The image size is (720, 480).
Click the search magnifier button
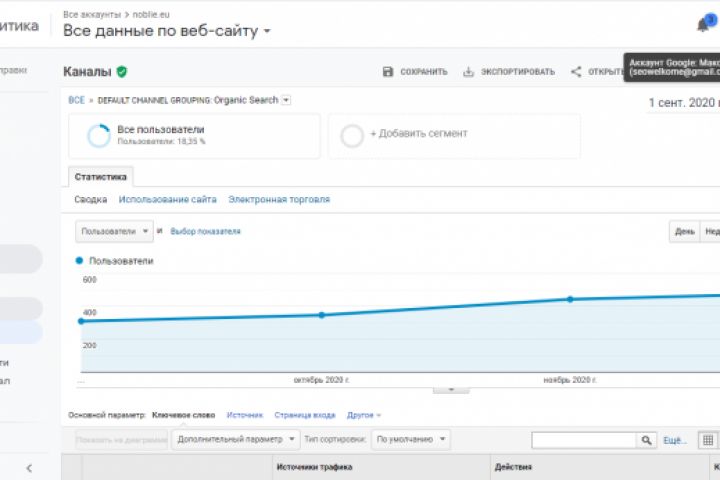click(x=646, y=440)
